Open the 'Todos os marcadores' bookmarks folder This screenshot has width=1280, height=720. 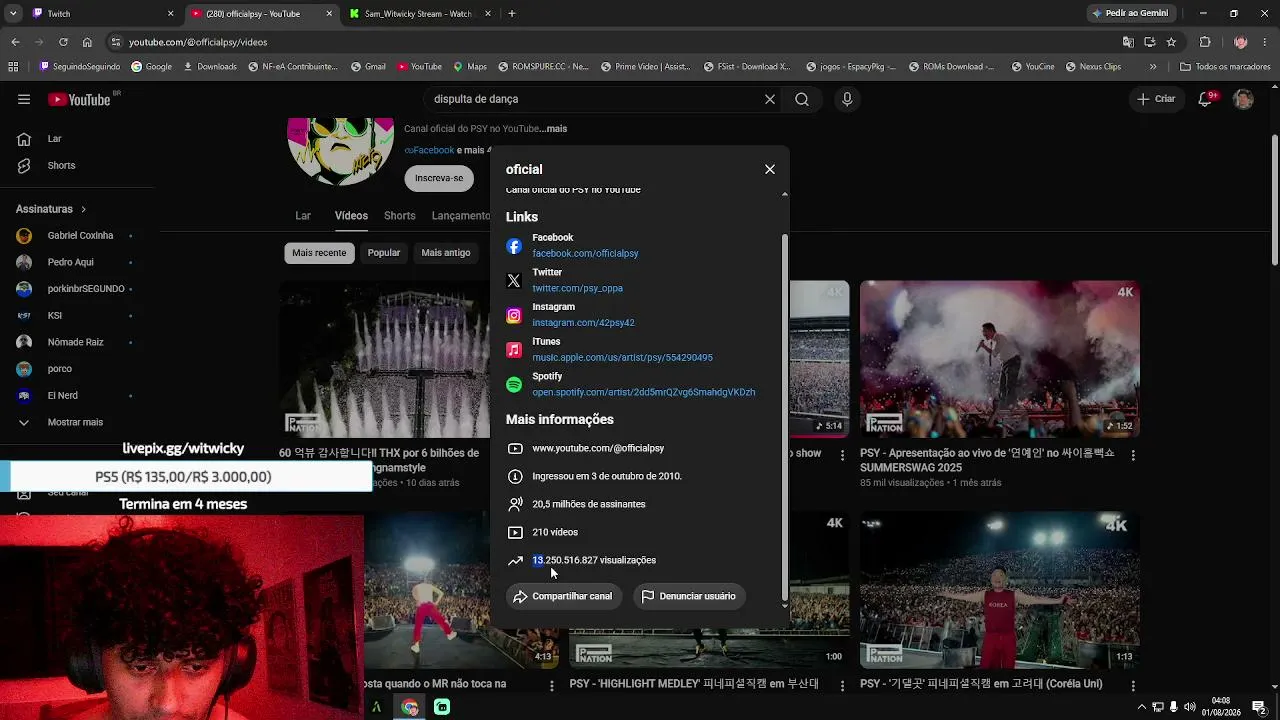coord(1225,67)
